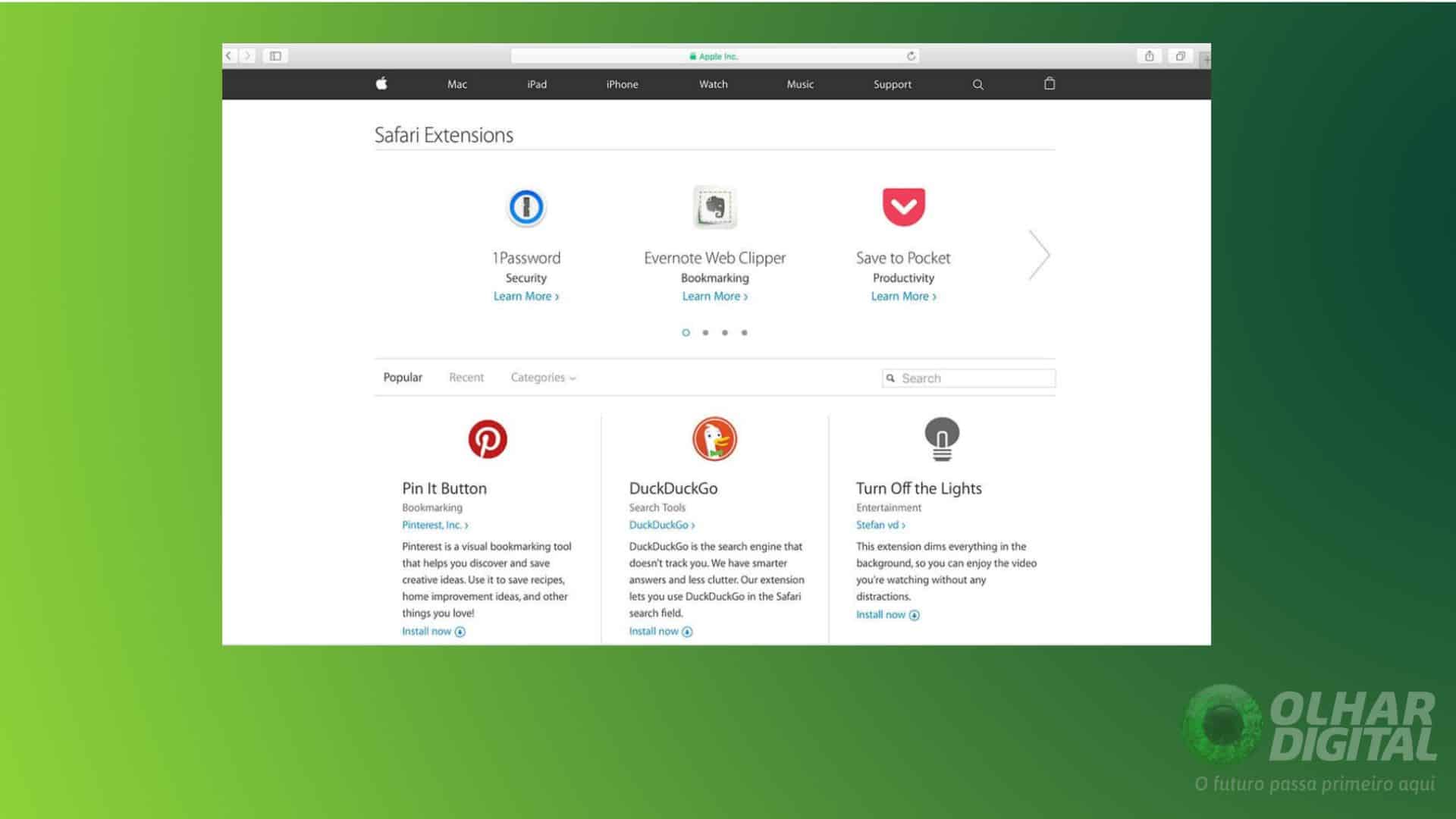Open the iPad menu item
The height and width of the screenshot is (819, 1456).
pos(537,84)
